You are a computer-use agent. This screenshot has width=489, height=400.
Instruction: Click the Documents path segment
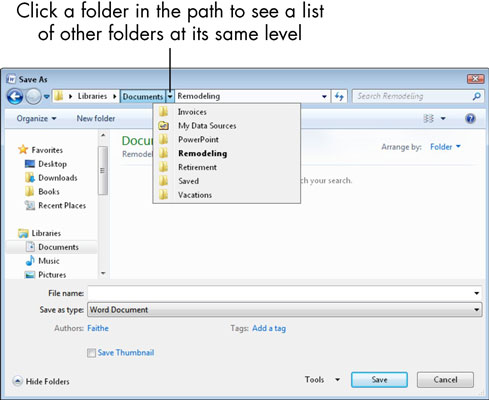tap(143, 97)
